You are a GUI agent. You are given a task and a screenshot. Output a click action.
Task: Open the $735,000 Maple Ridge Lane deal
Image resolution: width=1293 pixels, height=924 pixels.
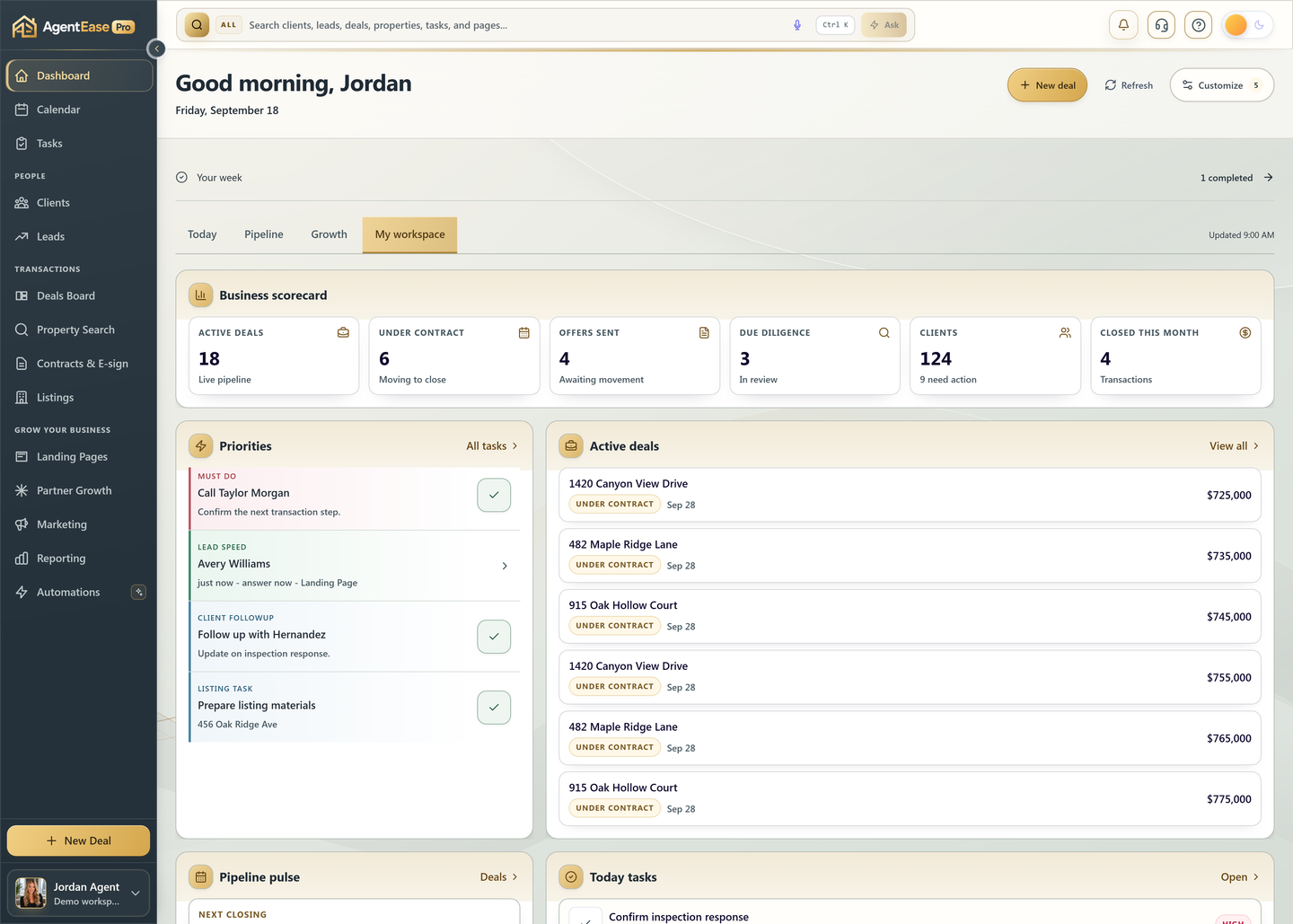(x=910, y=556)
